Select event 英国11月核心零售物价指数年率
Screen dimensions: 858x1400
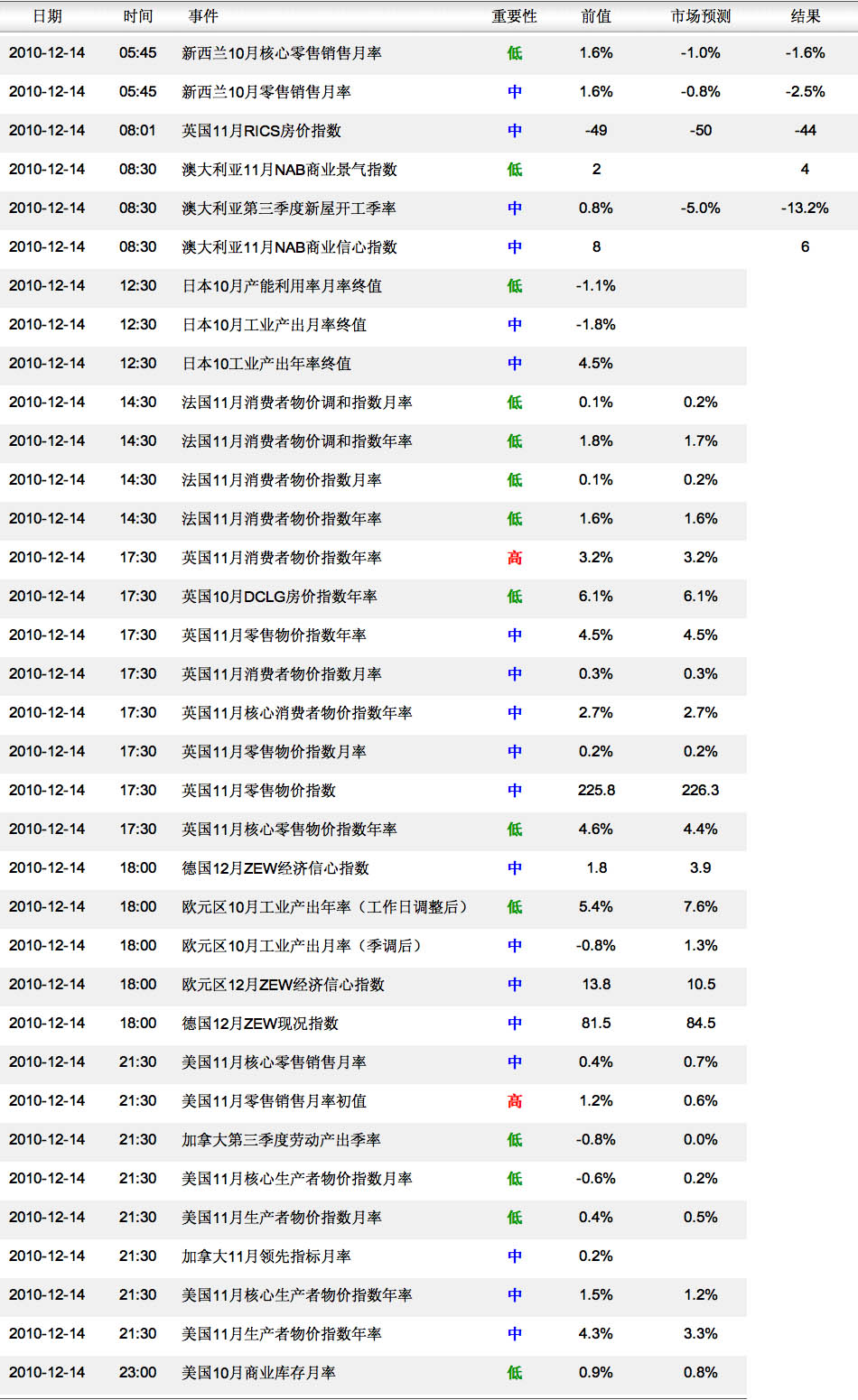(289, 830)
